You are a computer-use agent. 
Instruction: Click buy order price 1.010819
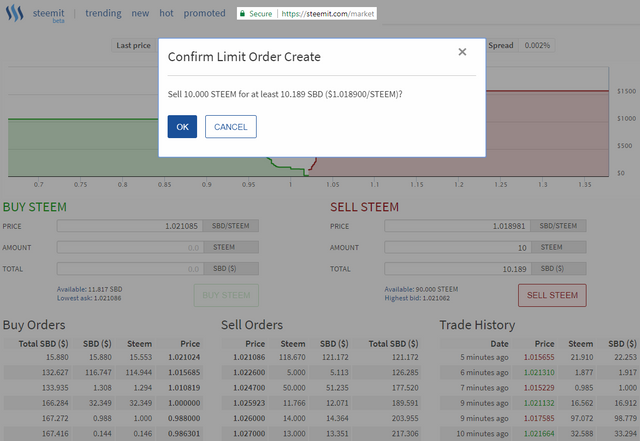[x=184, y=388]
